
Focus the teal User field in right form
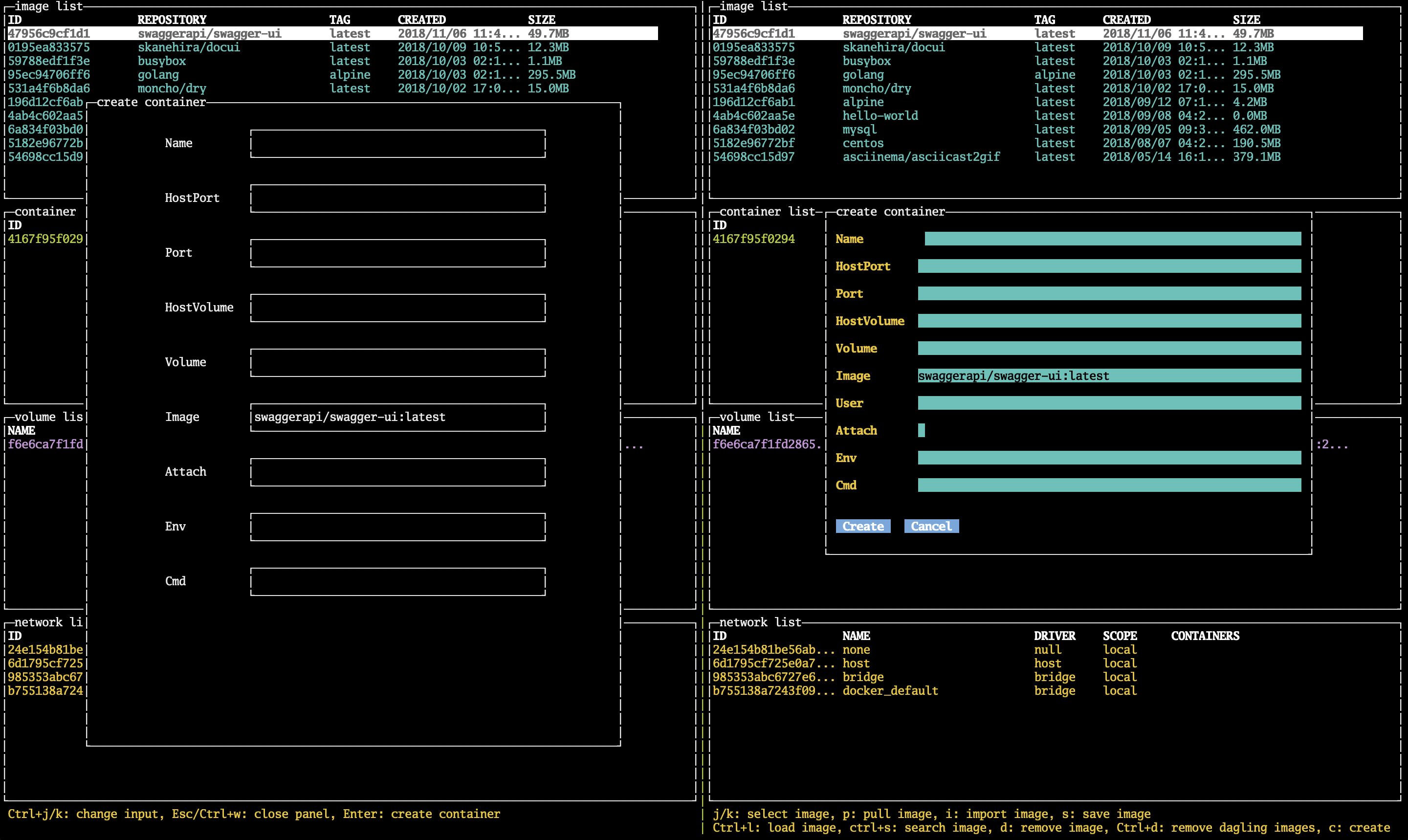tap(1109, 403)
